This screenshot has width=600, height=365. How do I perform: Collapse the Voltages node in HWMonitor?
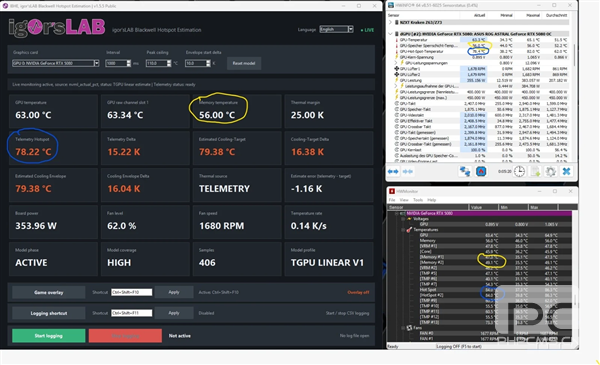pyautogui.click(x=403, y=219)
